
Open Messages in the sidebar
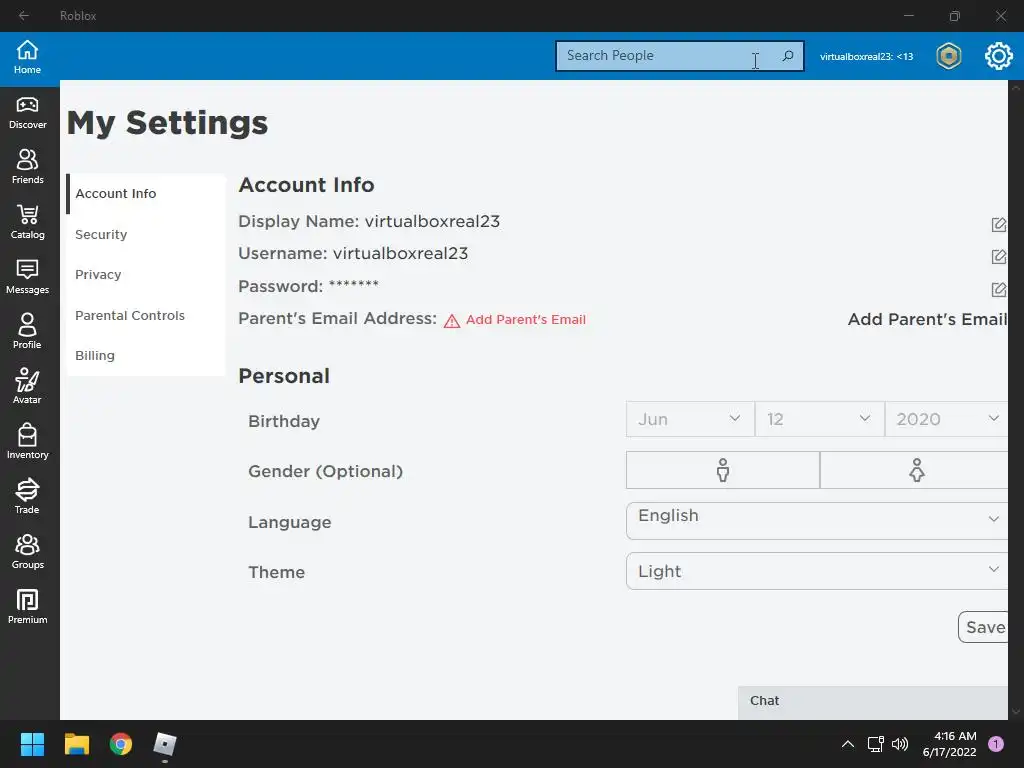click(x=27, y=278)
